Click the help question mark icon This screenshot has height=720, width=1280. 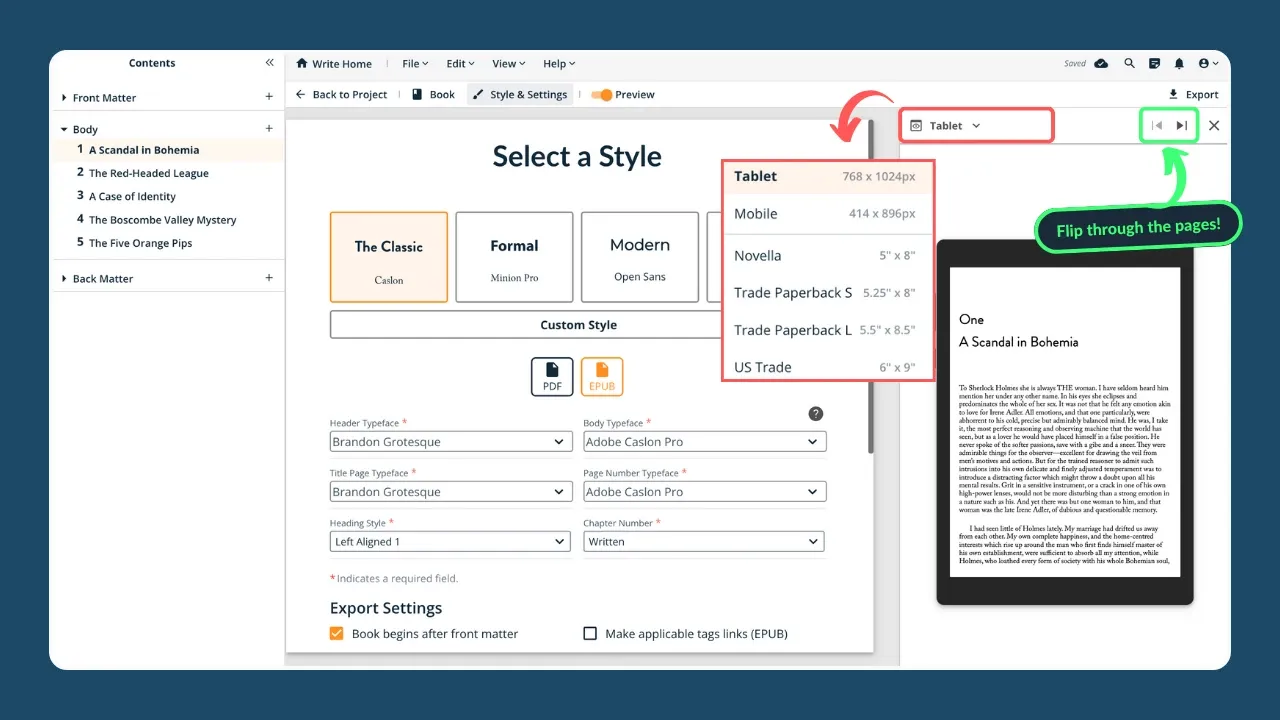[x=816, y=414]
